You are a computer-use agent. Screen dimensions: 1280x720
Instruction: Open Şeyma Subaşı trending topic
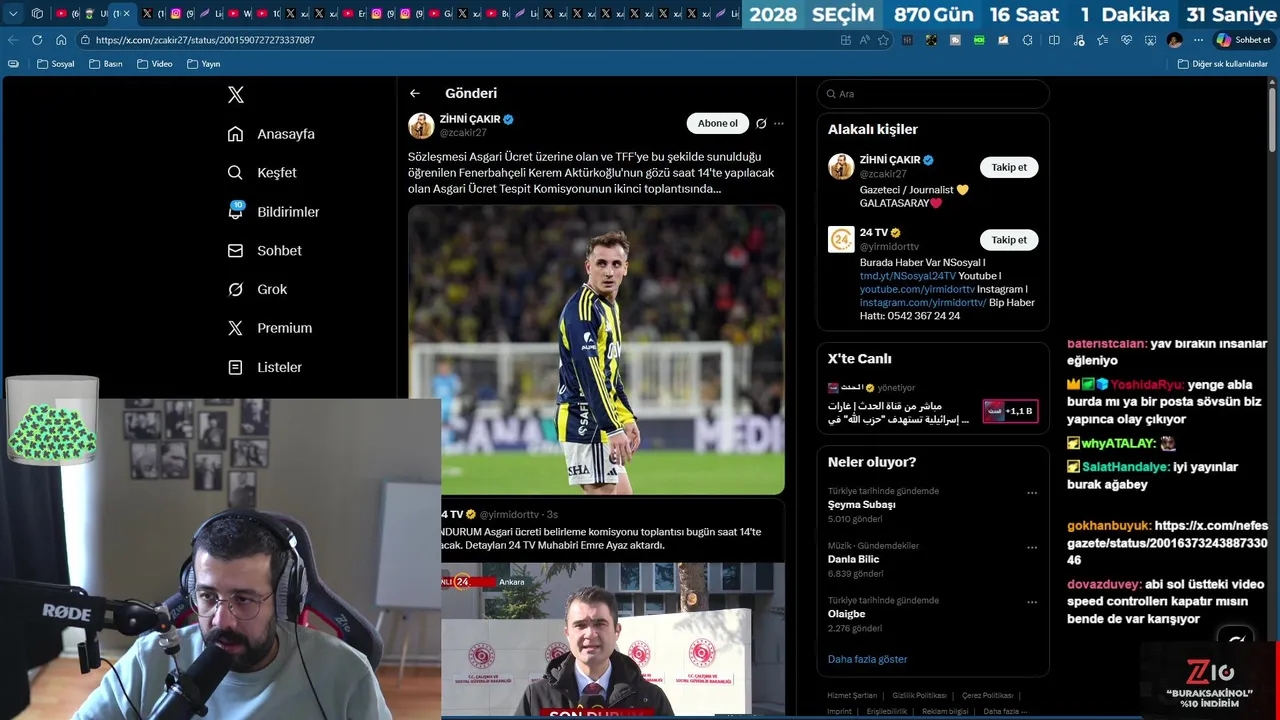pyautogui.click(x=861, y=505)
